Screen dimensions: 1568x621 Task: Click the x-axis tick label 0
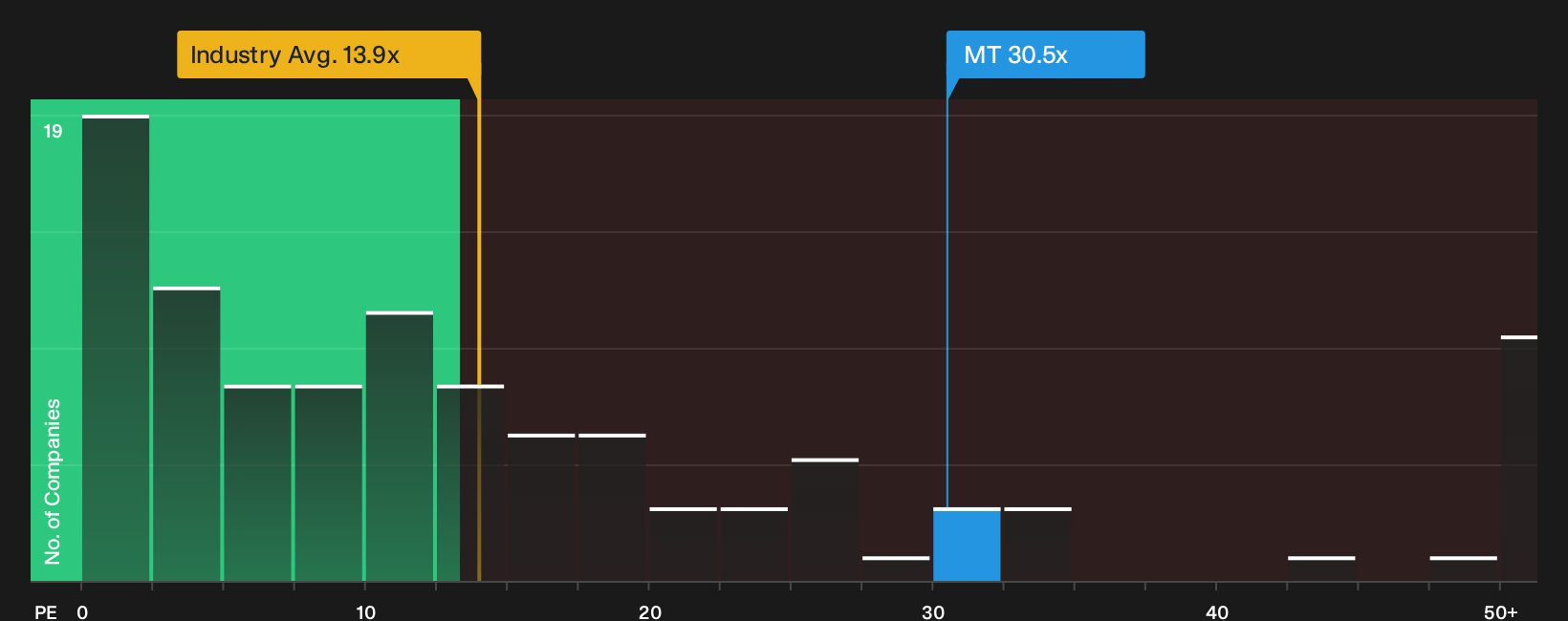tap(82, 612)
